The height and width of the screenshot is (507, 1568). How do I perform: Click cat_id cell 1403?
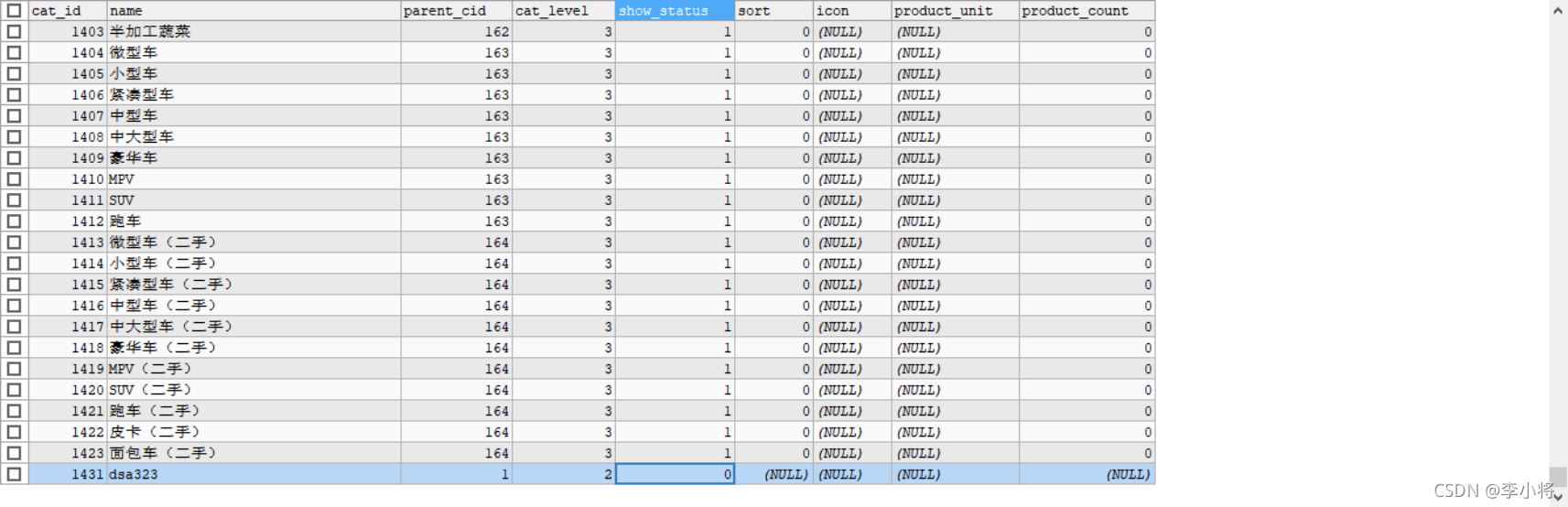coord(67,31)
